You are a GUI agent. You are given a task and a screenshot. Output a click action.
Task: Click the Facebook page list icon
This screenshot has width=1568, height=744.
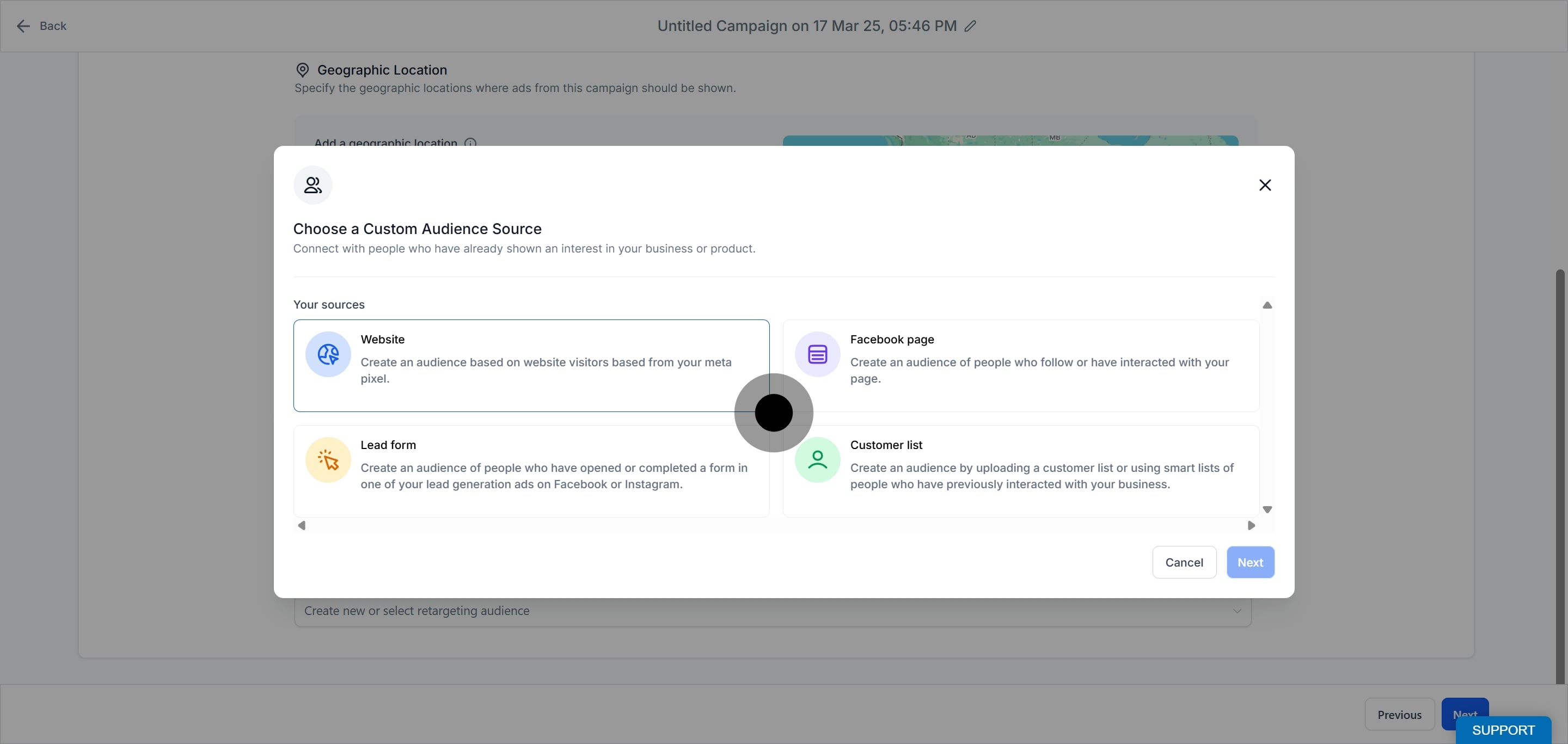(817, 354)
